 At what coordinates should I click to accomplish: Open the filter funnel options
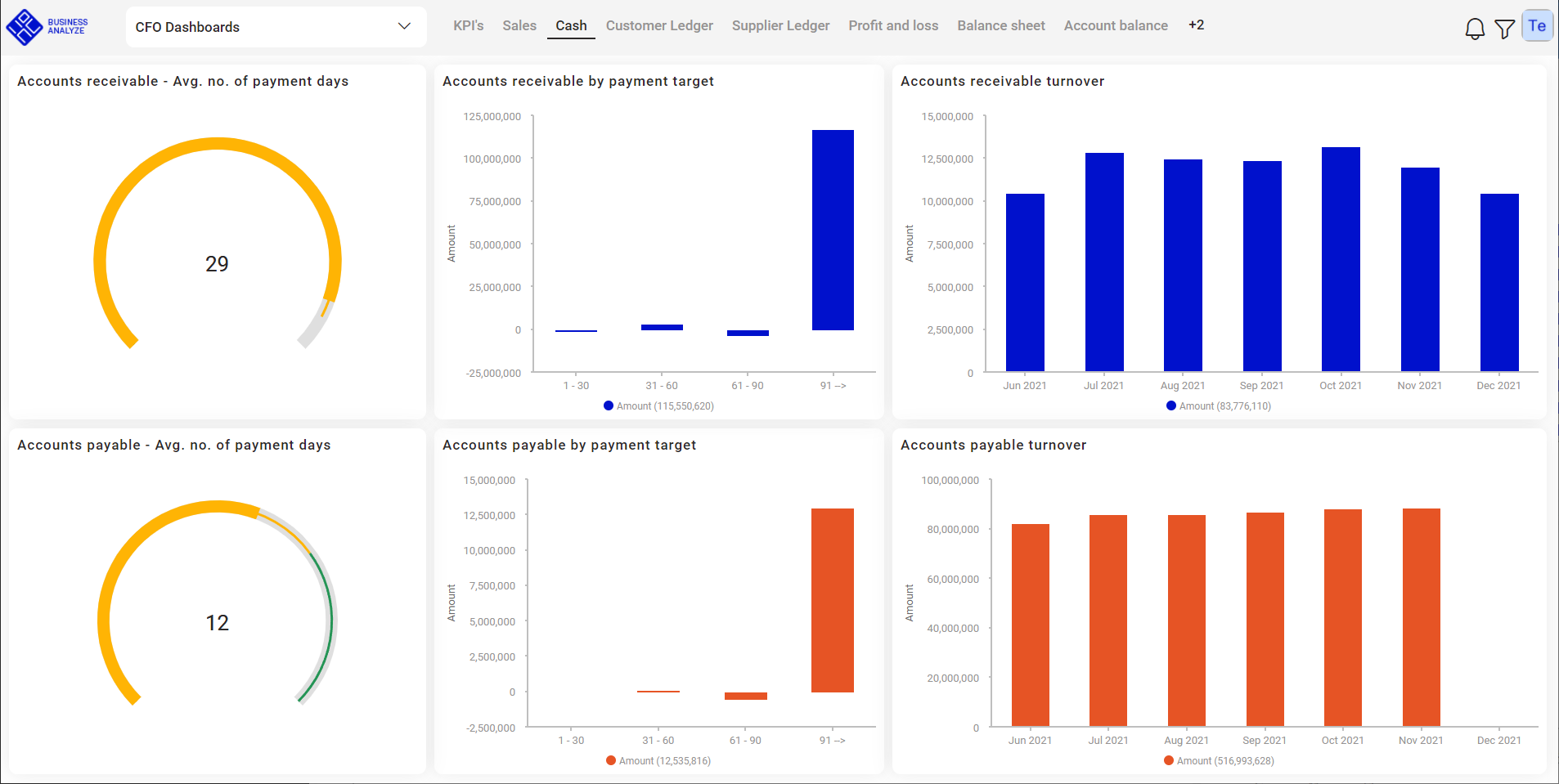1505,29
